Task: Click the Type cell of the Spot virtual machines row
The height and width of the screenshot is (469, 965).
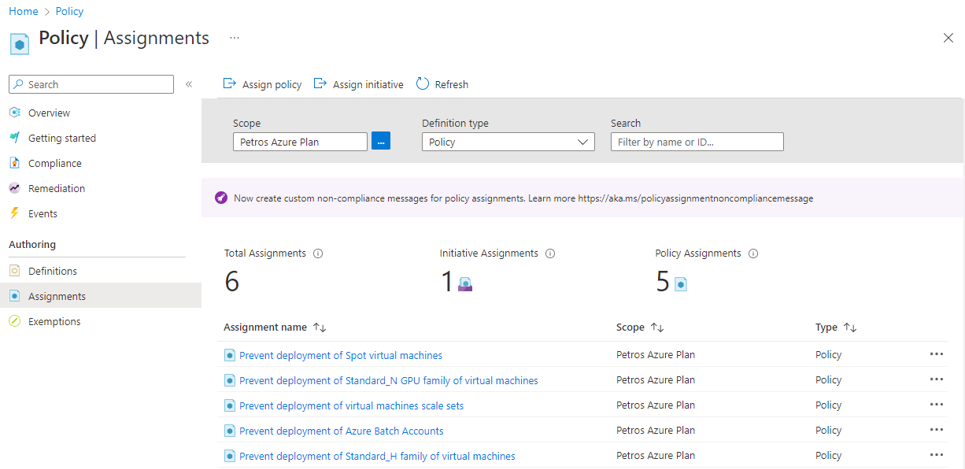Action: coord(828,355)
